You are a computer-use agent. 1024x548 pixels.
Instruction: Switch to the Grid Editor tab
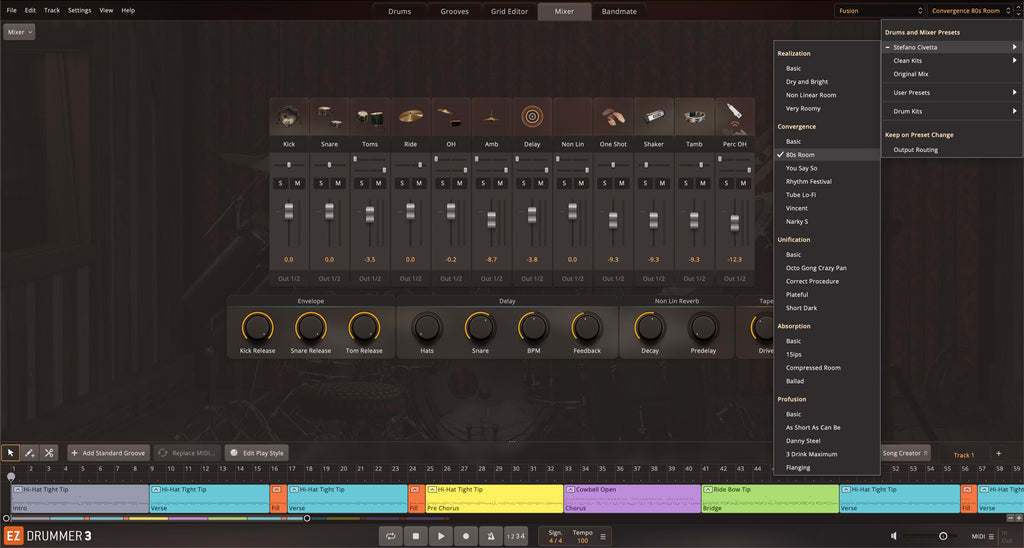(x=509, y=11)
